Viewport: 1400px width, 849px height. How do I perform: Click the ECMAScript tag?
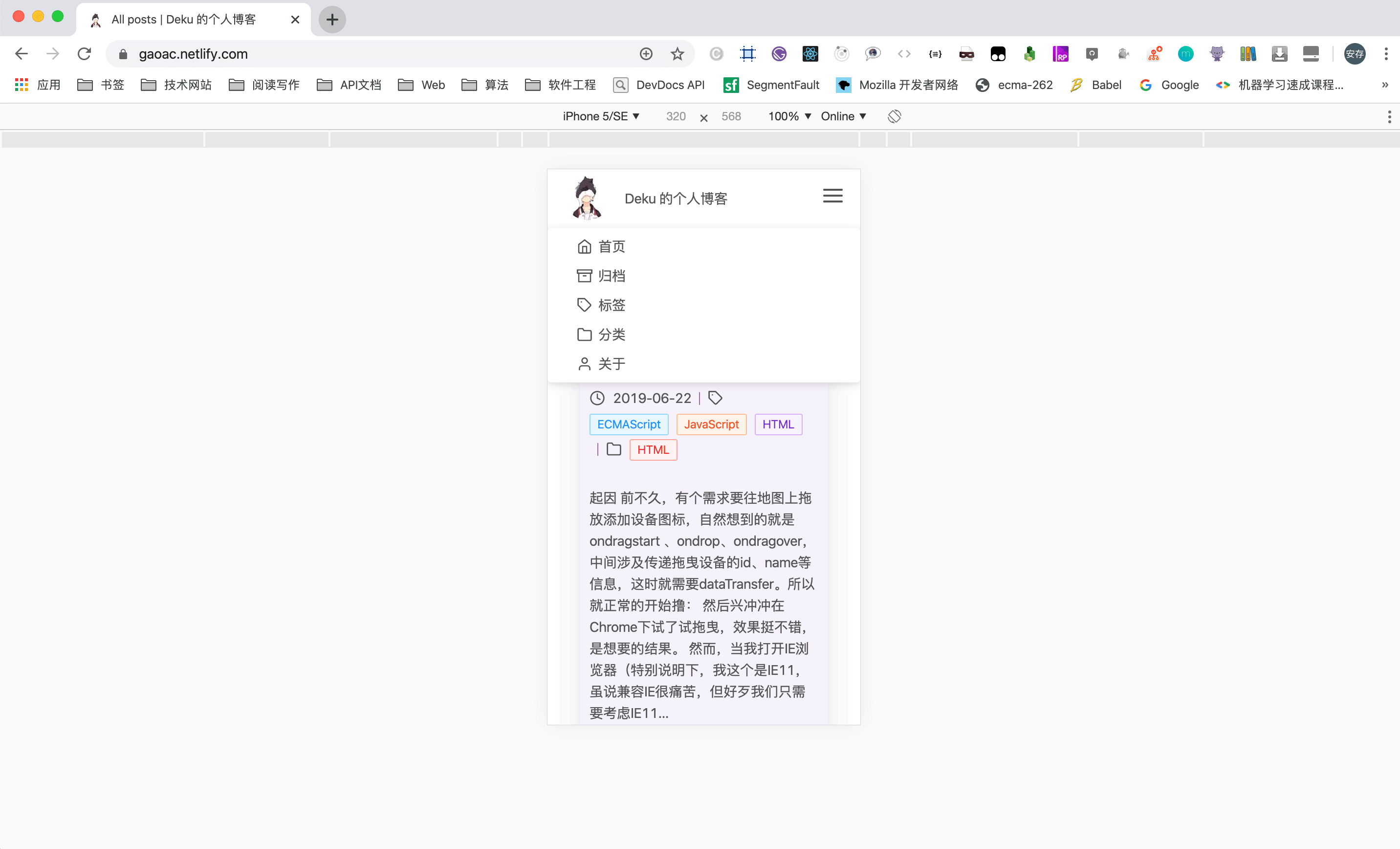(x=629, y=424)
